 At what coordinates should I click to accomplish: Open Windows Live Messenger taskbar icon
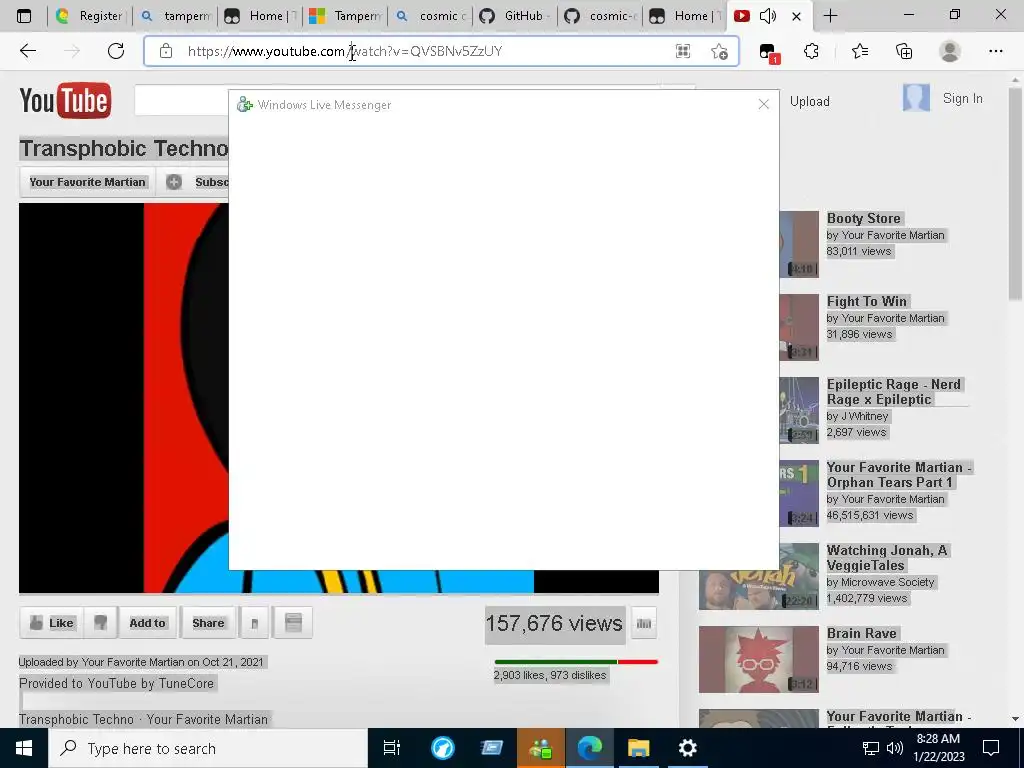coord(541,748)
